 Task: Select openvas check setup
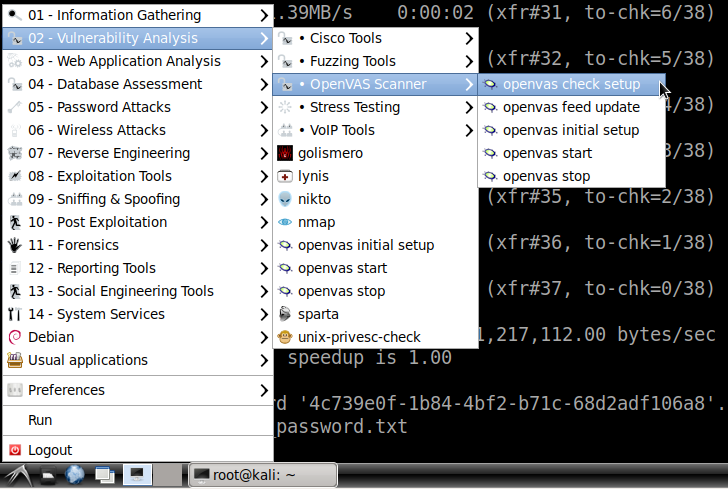pos(570,84)
